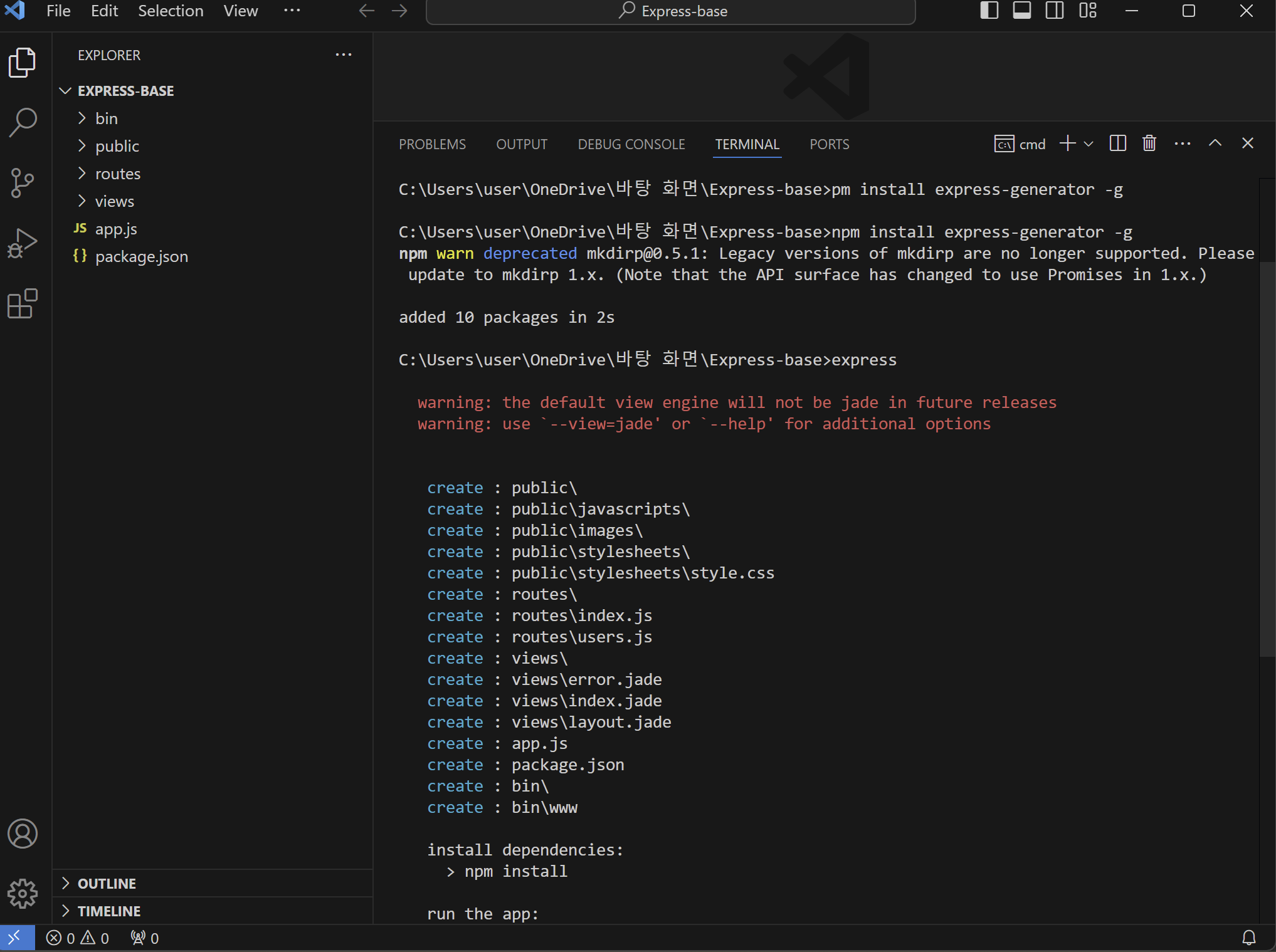
Task: Expand the routes folder
Action: (x=117, y=174)
